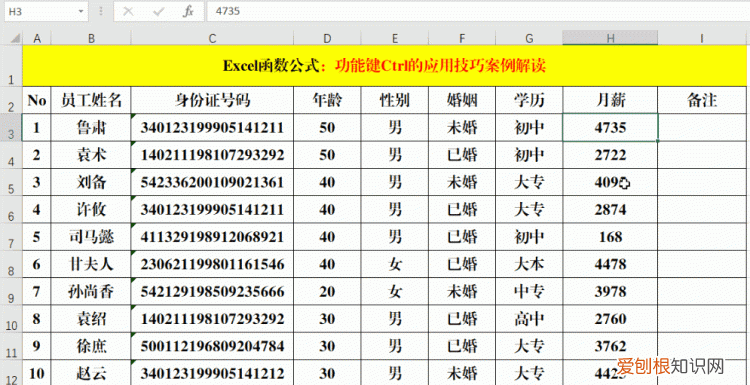Viewport: 750px width, 385px height.
Task: Click the '婚姻' header cell
Action: (462, 100)
